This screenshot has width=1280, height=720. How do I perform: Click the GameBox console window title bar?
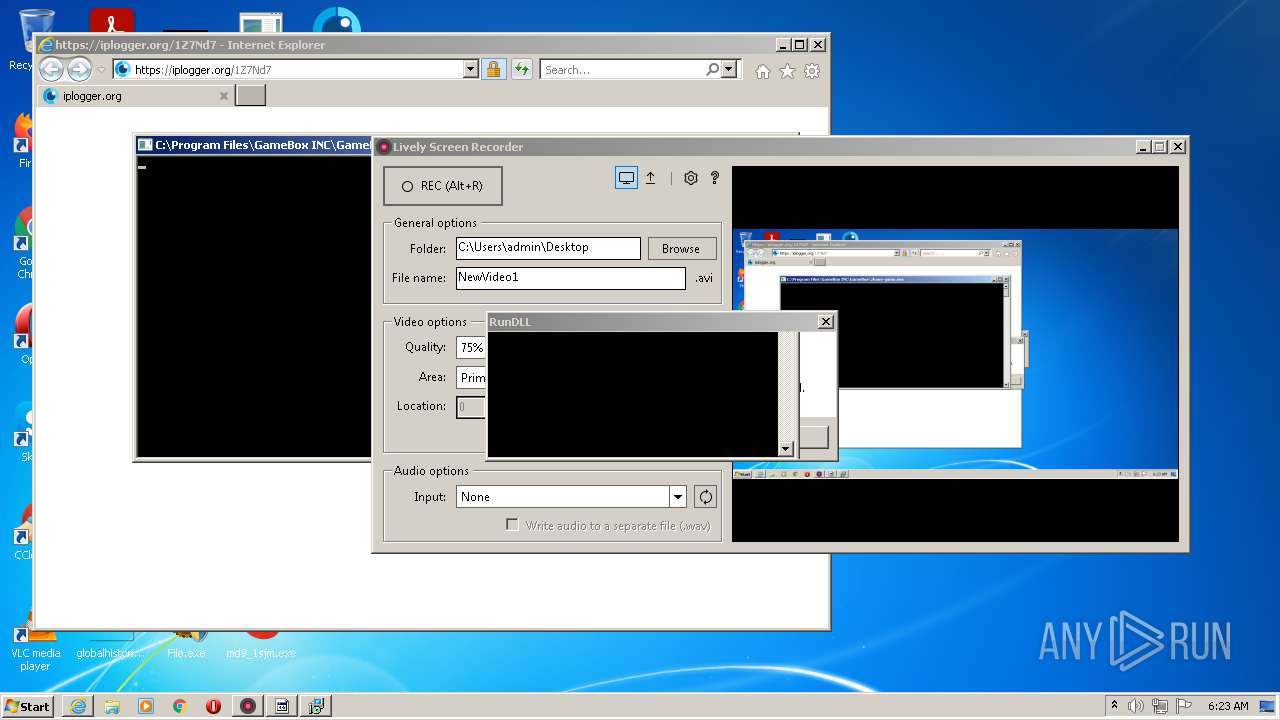point(254,145)
